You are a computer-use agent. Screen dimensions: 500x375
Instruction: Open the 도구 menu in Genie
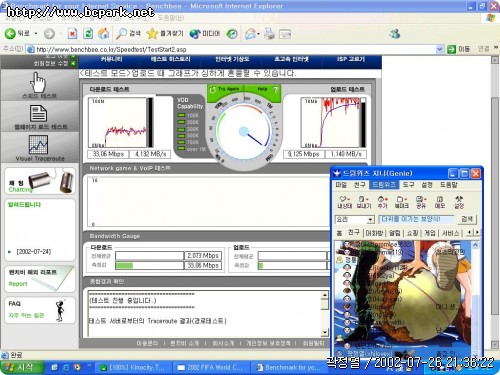(x=408, y=184)
